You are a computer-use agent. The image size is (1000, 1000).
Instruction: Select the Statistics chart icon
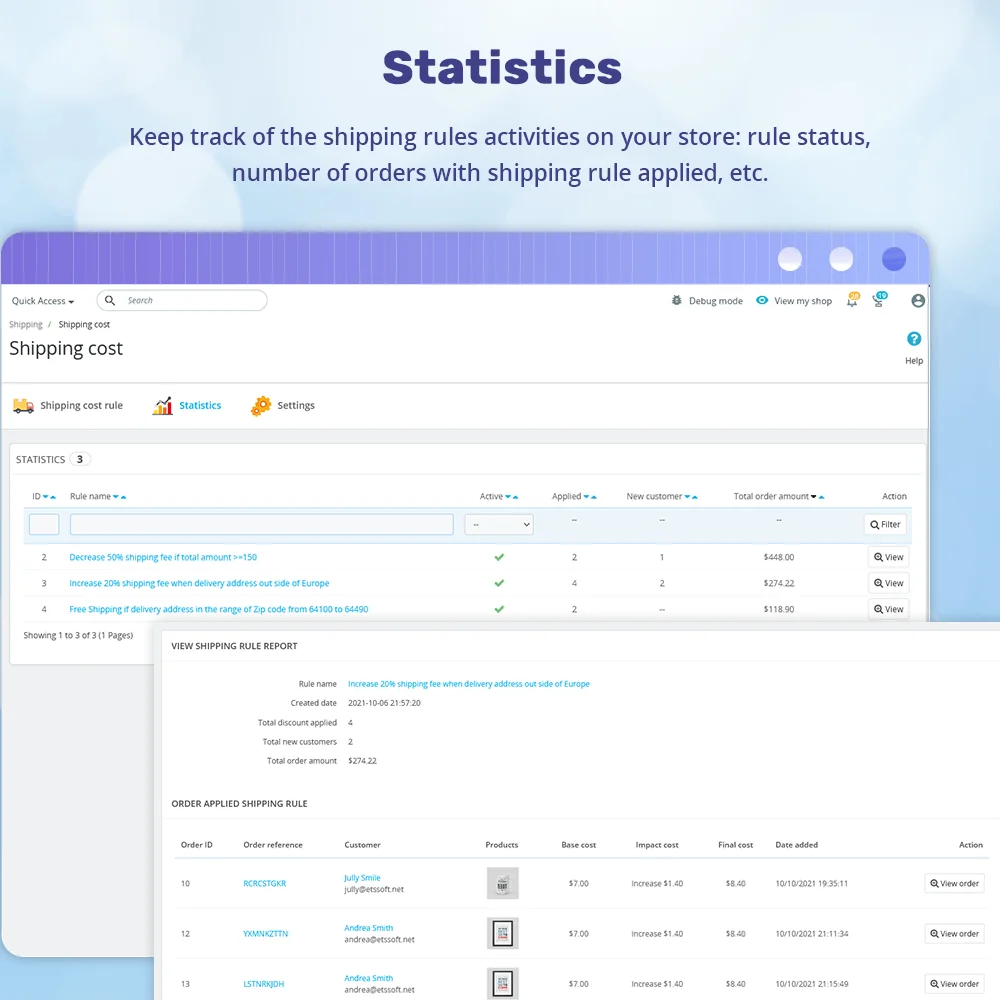tap(163, 405)
